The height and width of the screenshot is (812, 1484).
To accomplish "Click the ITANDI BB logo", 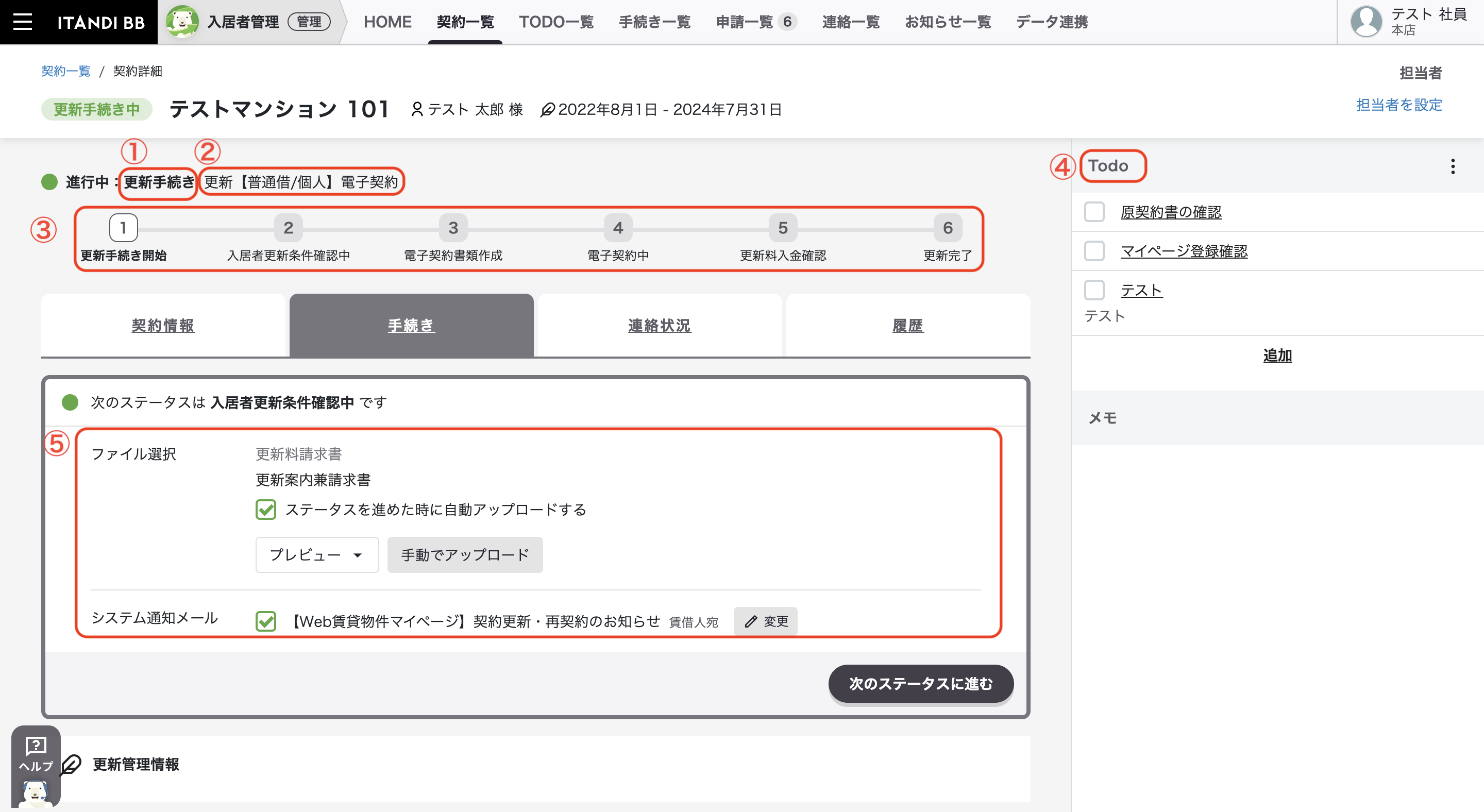I will click(x=101, y=23).
